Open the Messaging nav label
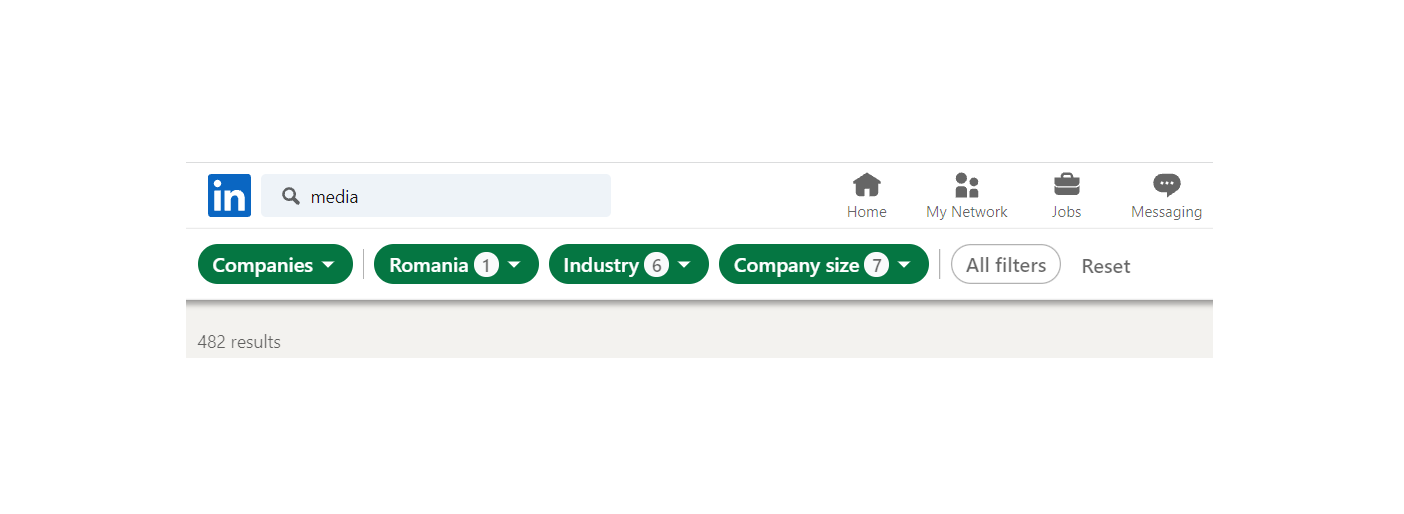Screen dimensions: 1404x514 tap(1166, 212)
